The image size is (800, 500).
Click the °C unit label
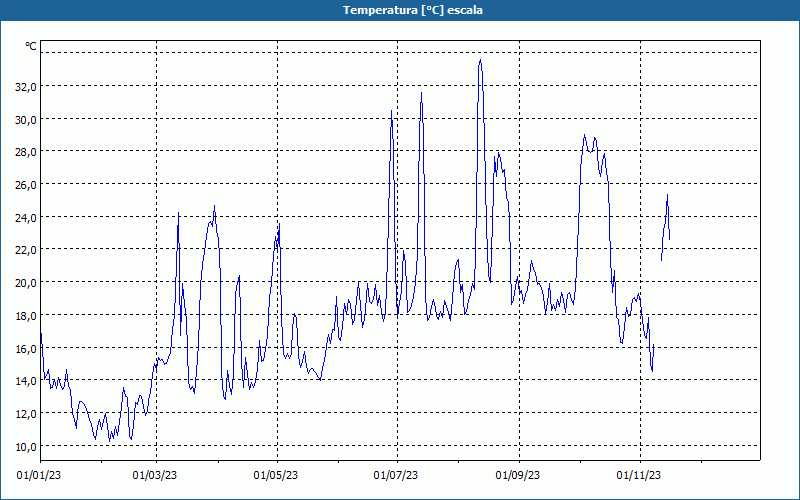[x=31, y=46]
